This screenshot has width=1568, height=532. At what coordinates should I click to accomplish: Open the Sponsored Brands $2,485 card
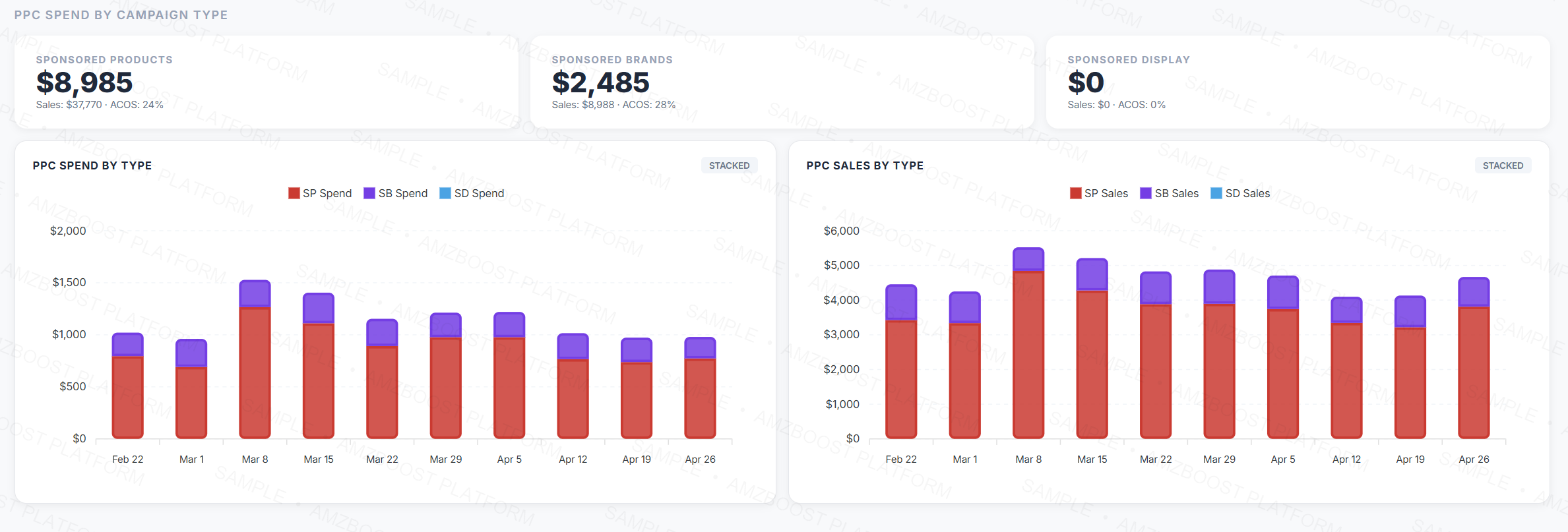coord(782,82)
